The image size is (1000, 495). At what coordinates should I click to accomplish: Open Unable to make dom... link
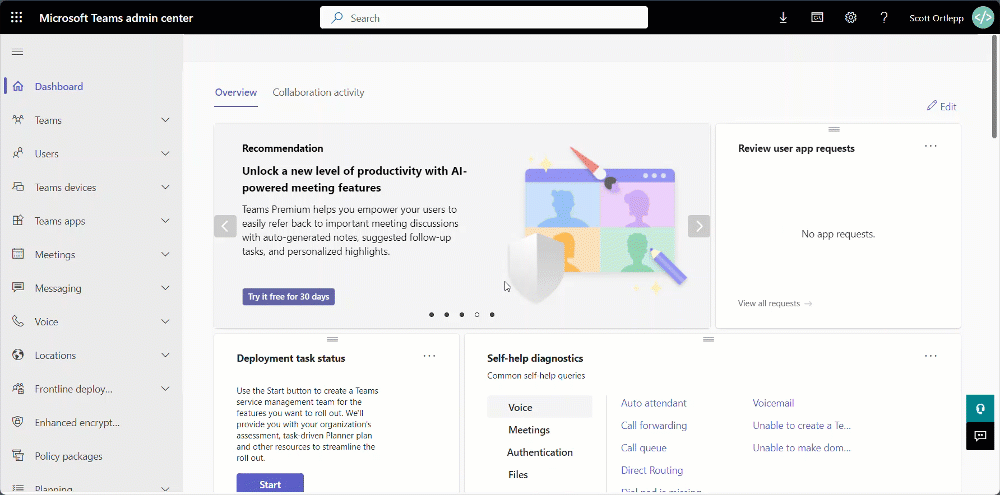[x=802, y=448]
